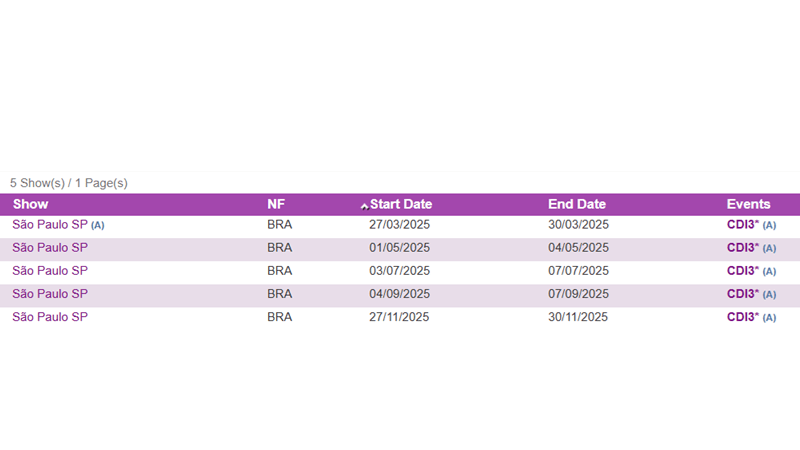Open CDI3* event for the 03/07/2025 show
This screenshot has height=450, width=800.
742,271
